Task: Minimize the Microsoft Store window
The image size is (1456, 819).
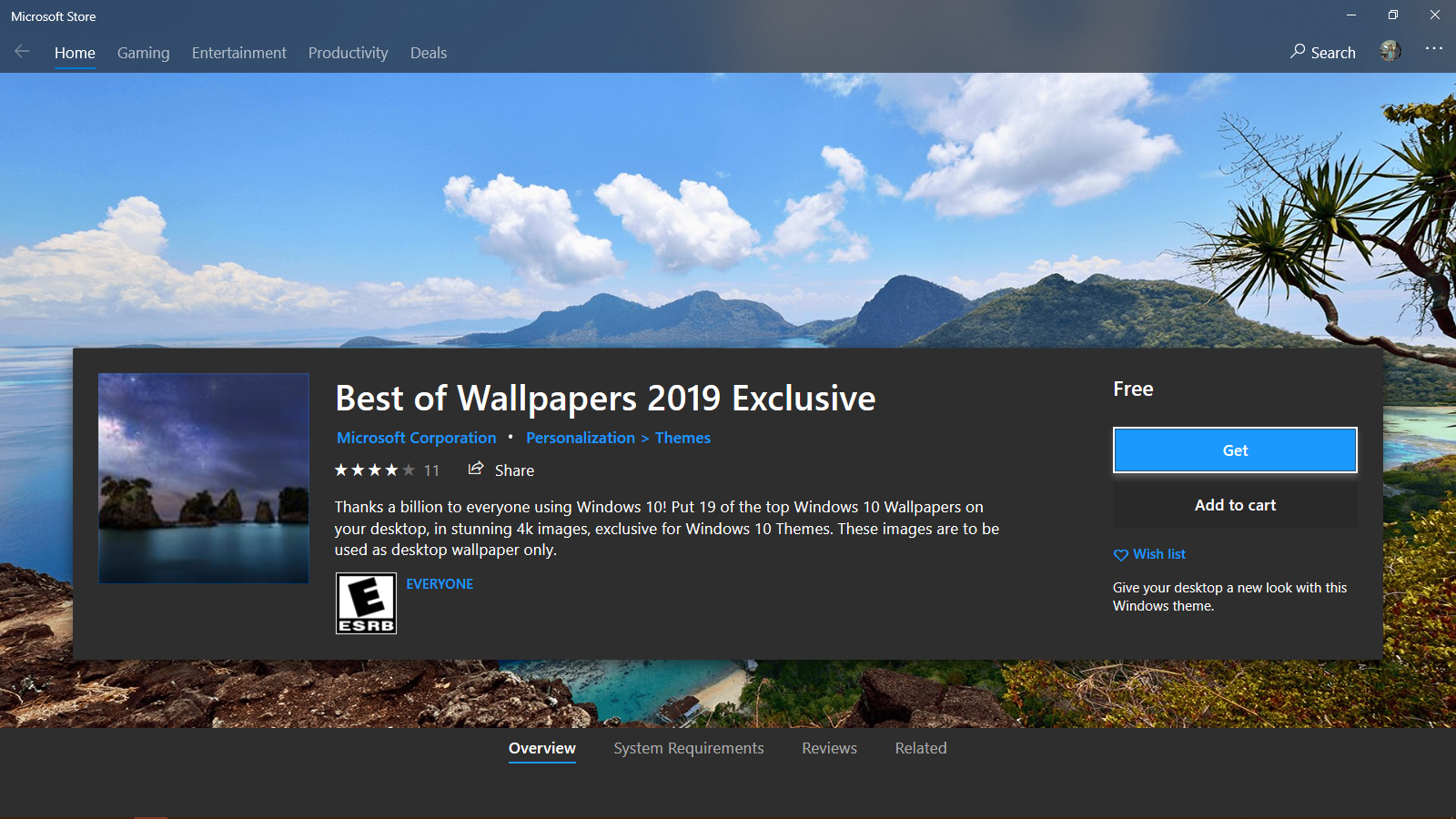Action: click(x=1351, y=15)
